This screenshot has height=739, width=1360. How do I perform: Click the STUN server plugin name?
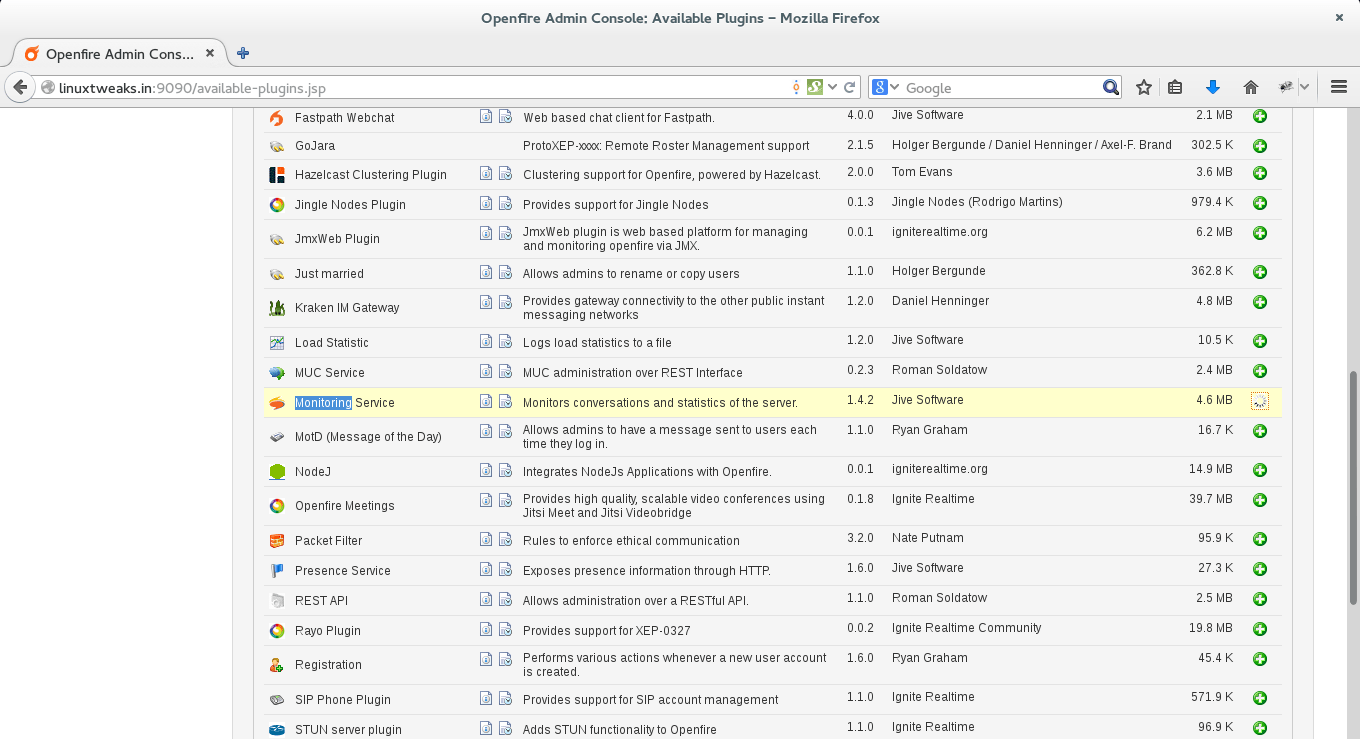coord(348,730)
